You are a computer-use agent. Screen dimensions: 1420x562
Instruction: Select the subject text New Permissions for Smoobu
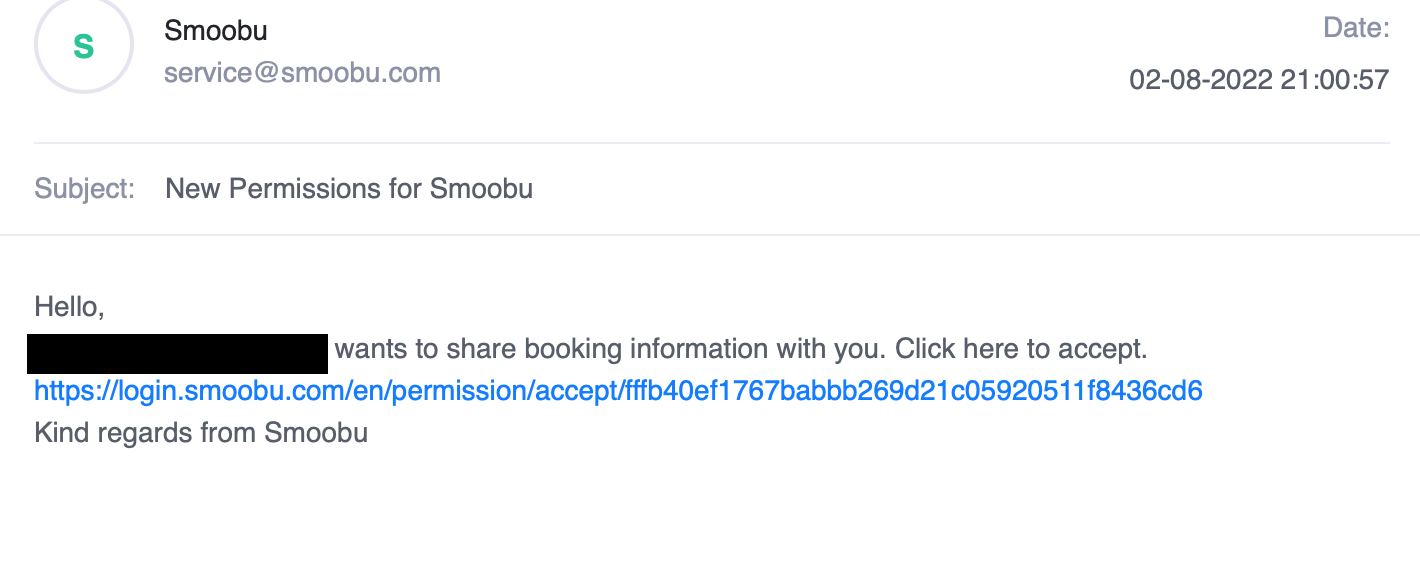point(349,189)
